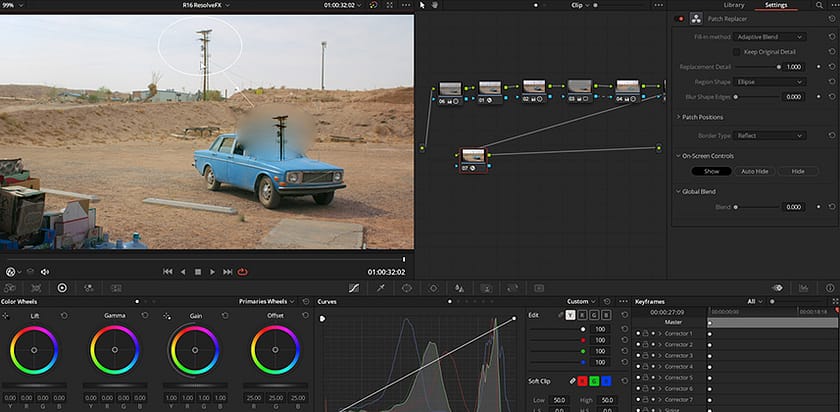Viewport: 840px width, 412px height.
Task: Open the Region Shape dropdown
Action: [770, 82]
